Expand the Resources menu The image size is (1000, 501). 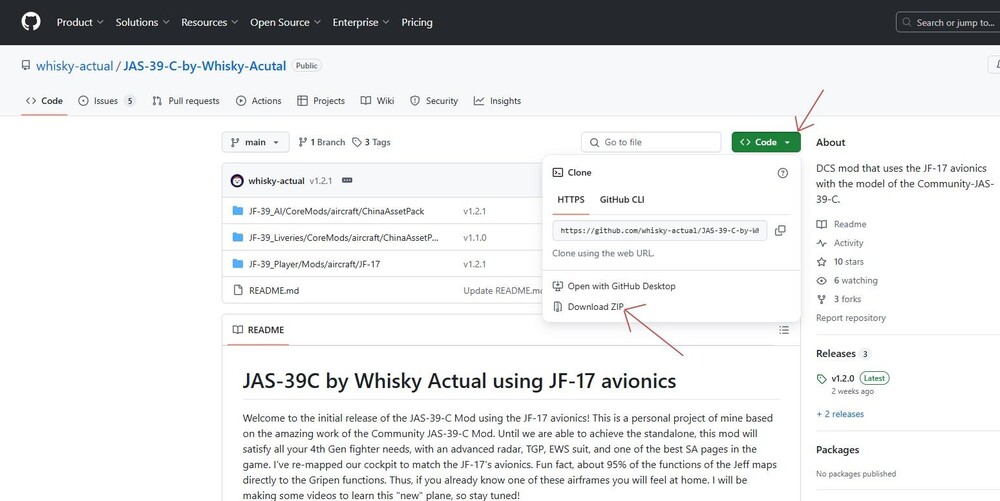tap(209, 22)
